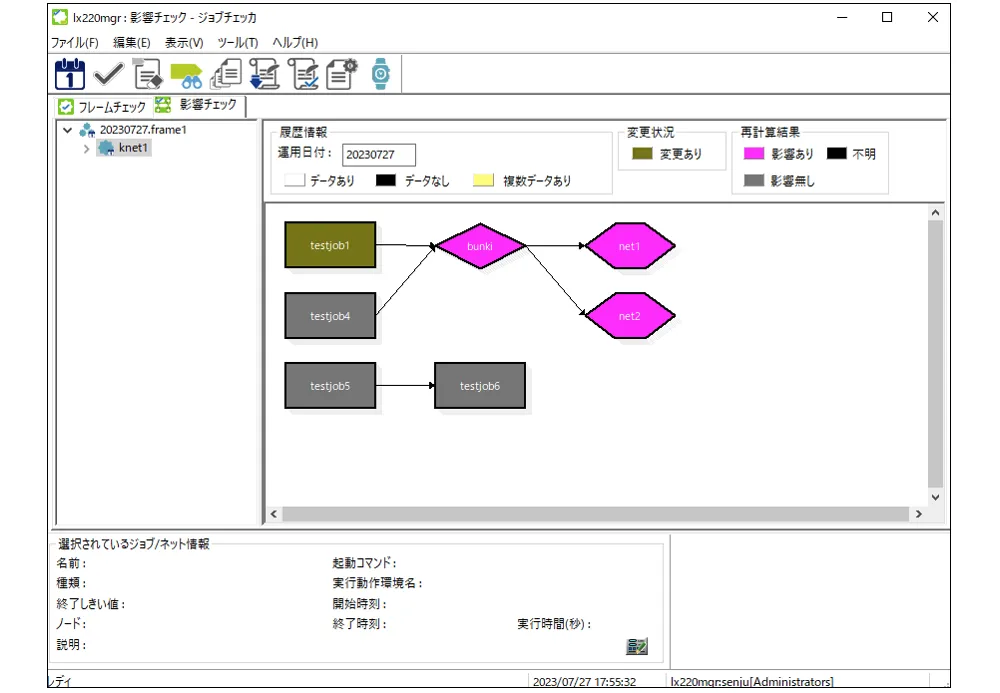The image size is (1000, 693).
Task: Click the 変更あり olive color swatch
Action: coord(642,154)
